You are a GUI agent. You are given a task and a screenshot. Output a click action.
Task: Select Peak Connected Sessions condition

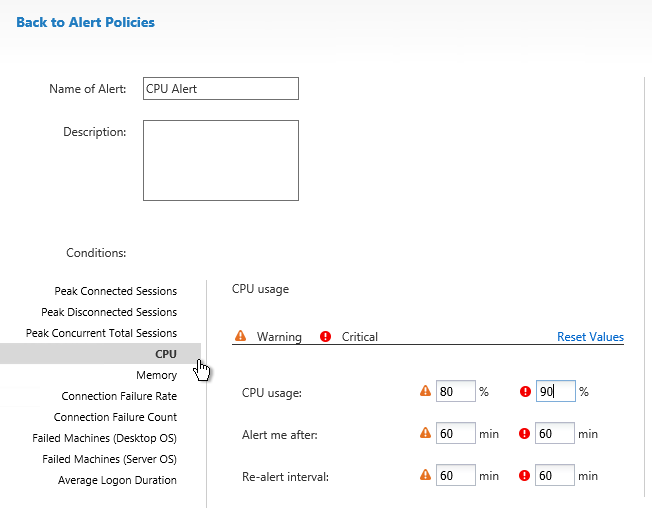tap(116, 291)
